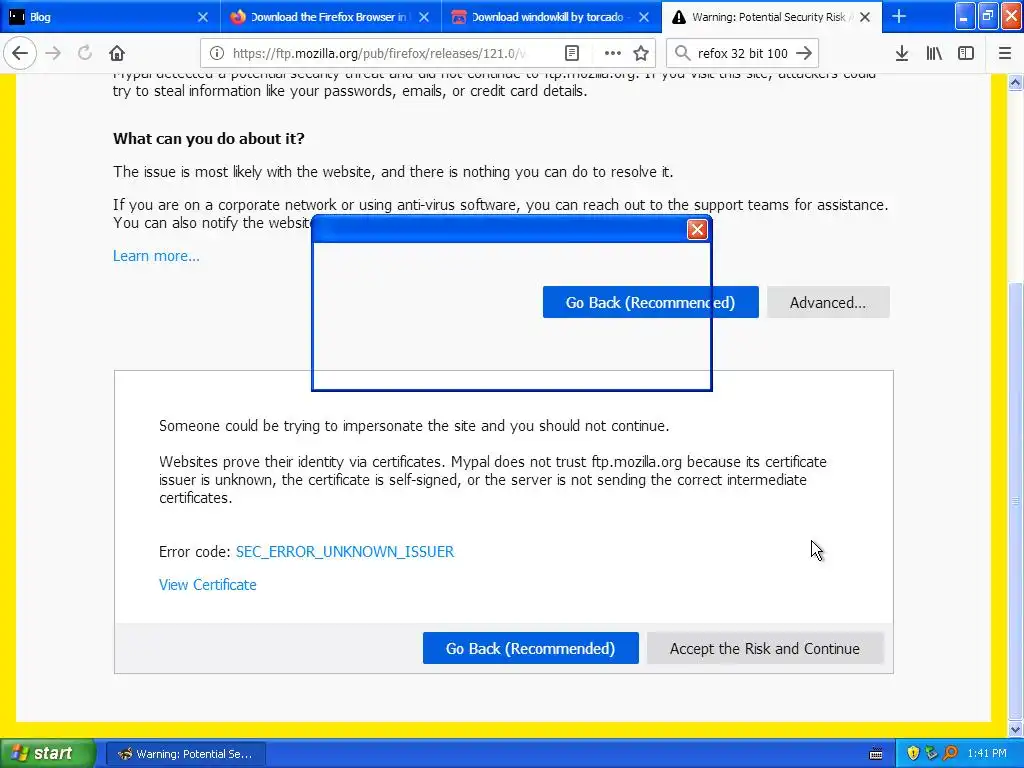Image resolution: width=1024 pixels, height=768 pixels.
Task: Open the hamburger application menu
Action: [1005, 53]
